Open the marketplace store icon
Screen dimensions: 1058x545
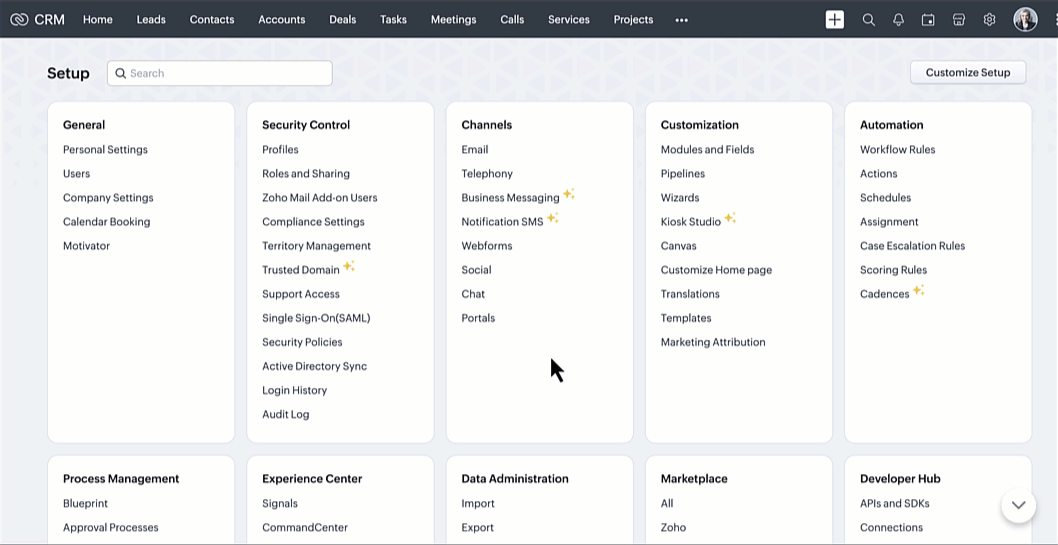959,19
